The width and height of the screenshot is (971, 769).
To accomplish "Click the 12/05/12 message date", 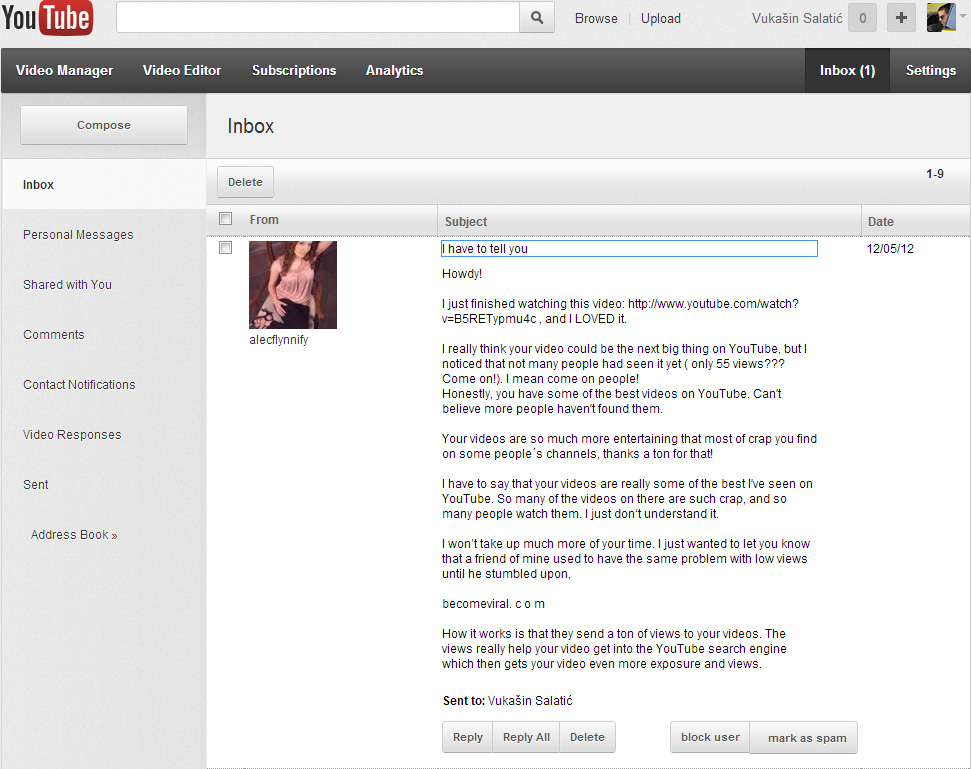I will click(890, 249).
